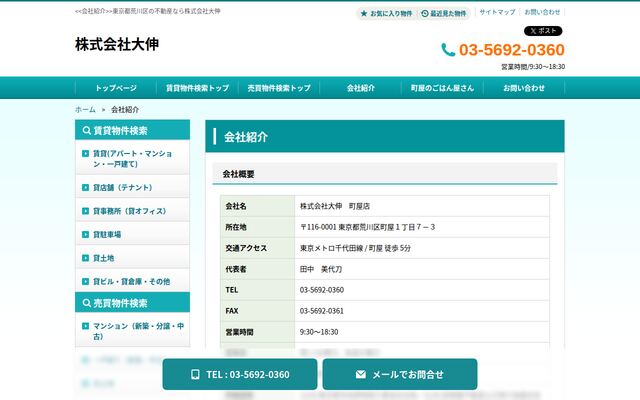Open 町屋のごはん屋さん navigation item
The image size is (640, 400).
point(442,88)
